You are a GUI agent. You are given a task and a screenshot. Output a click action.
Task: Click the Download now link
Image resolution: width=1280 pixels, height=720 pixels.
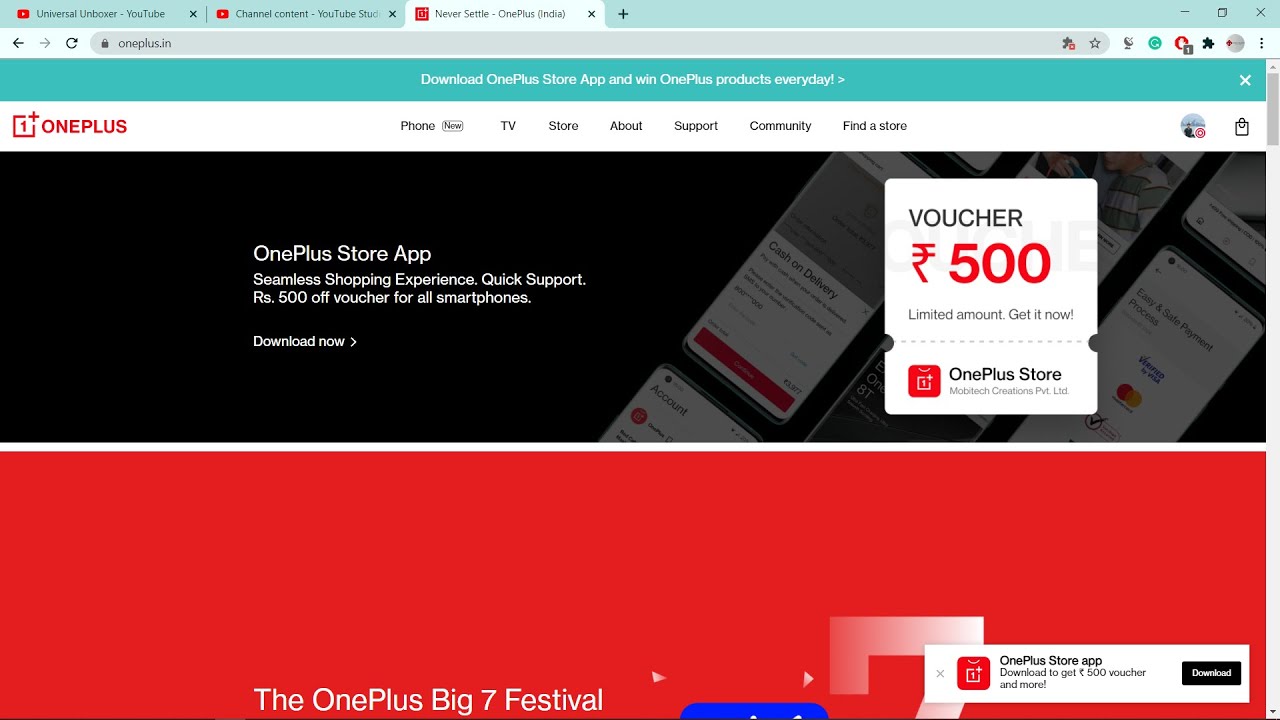(305, 341)
